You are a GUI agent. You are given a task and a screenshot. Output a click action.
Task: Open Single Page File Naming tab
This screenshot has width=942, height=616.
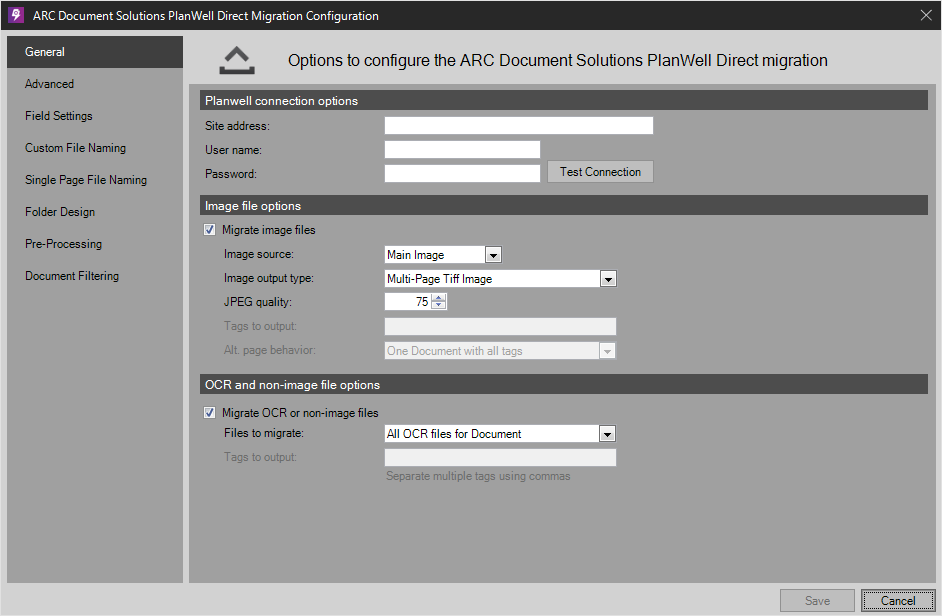(x=95, y=180)
